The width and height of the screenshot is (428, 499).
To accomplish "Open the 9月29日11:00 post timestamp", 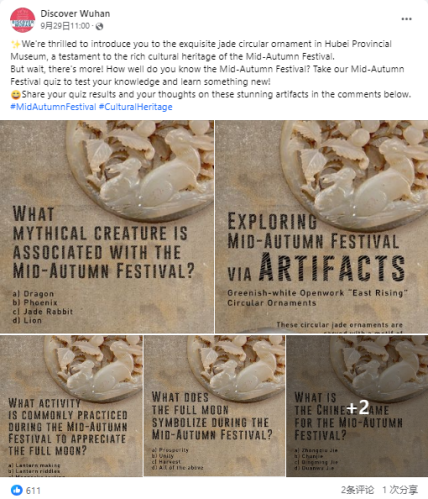I will [65, 26].
